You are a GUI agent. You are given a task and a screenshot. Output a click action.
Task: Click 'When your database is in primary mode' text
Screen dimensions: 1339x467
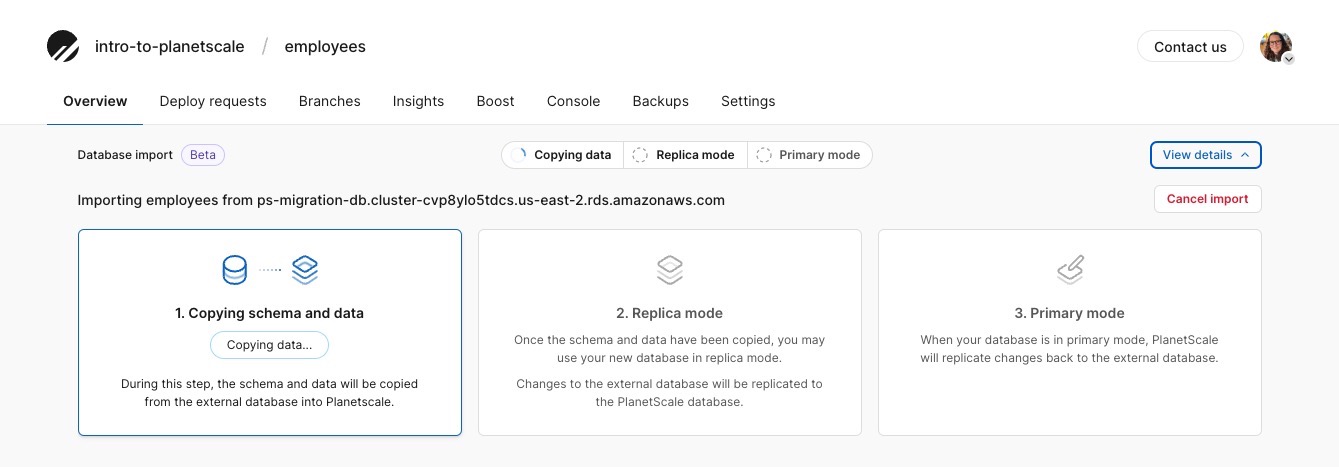point(1070,349)
